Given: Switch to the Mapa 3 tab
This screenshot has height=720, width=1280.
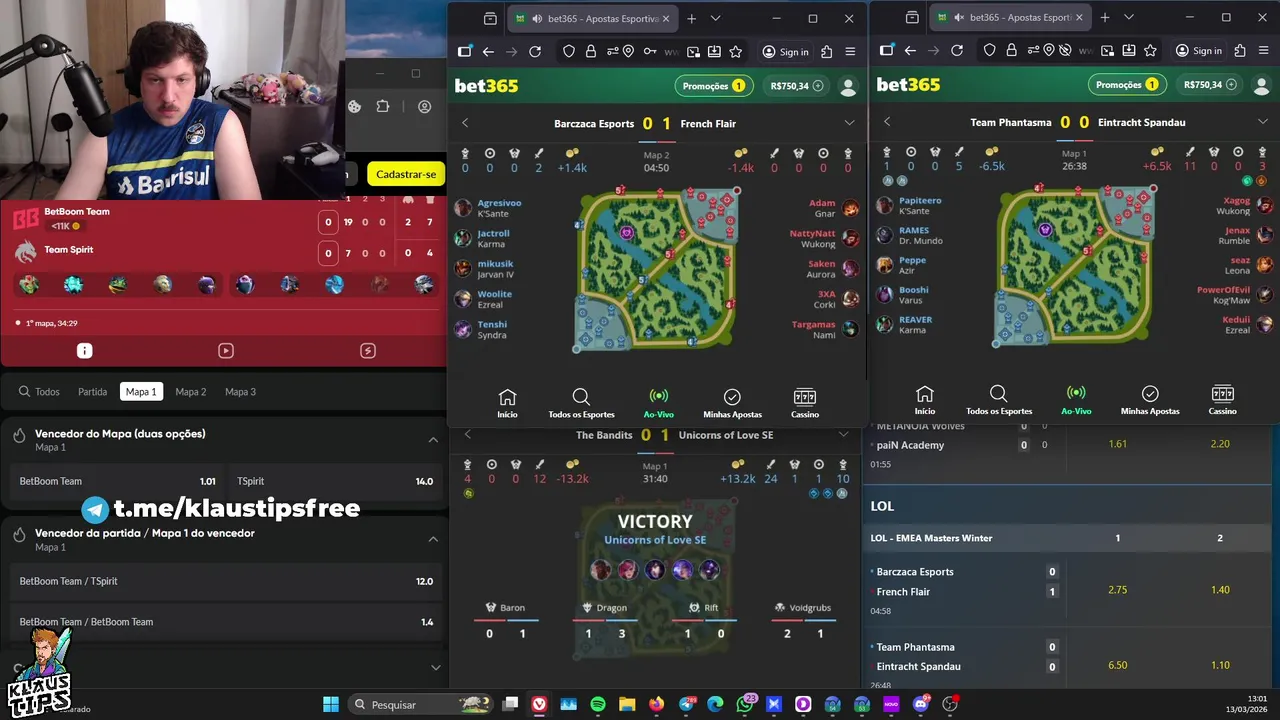Looking at the screenshot, I should [x=240, y=392].
